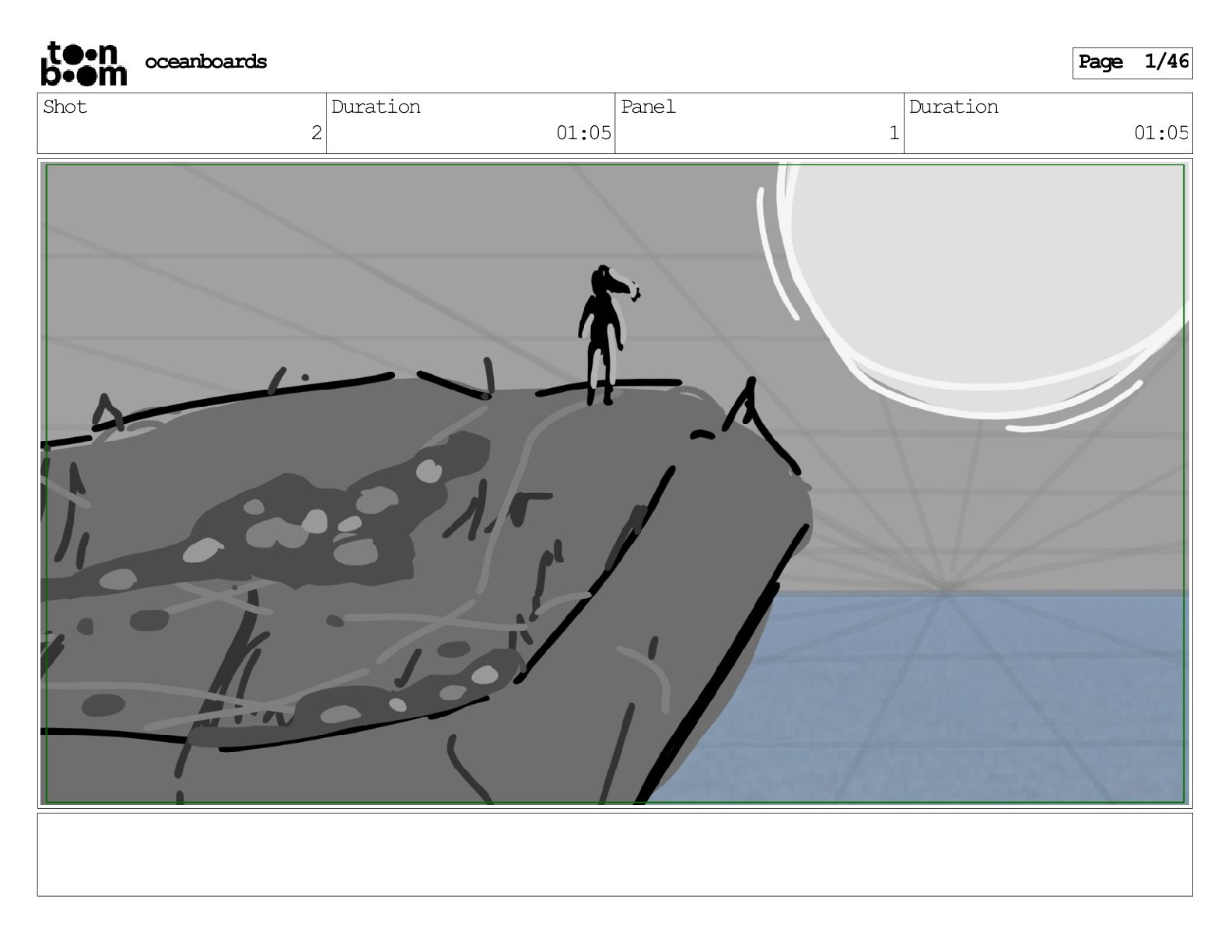
Task: Click the 'Panel' header label
Action: (648, 107)
